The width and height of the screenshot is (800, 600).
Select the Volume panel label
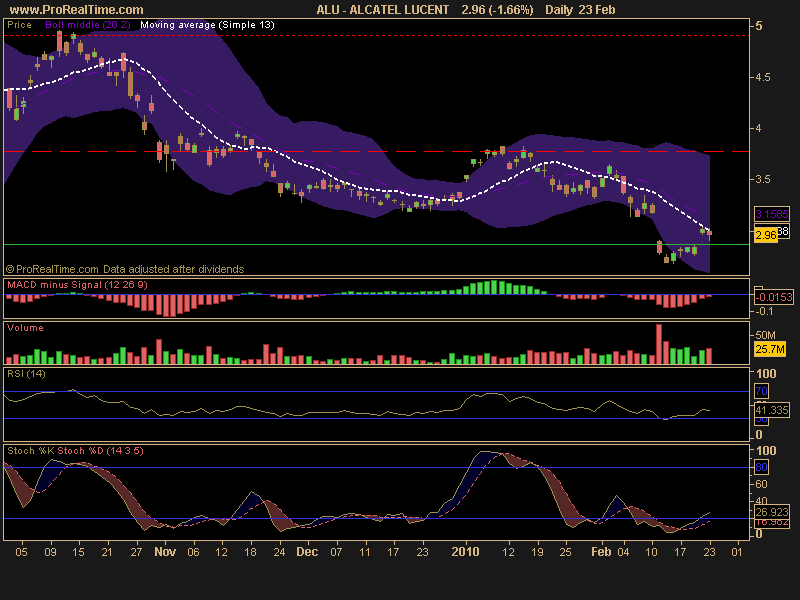tap(25, 328)
